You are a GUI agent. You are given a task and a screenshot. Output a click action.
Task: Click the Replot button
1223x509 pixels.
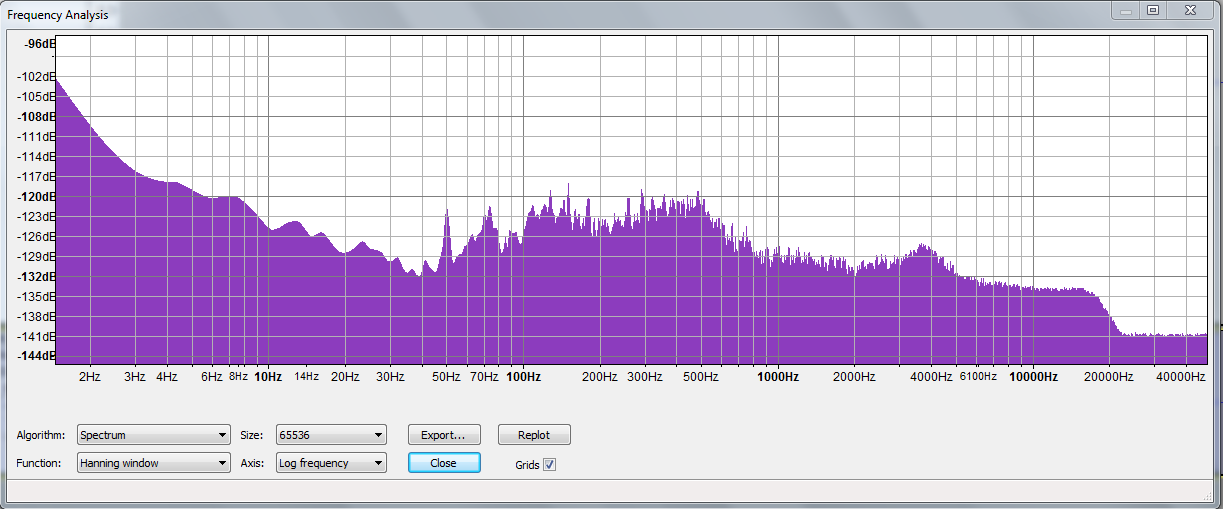pos(534,435)
